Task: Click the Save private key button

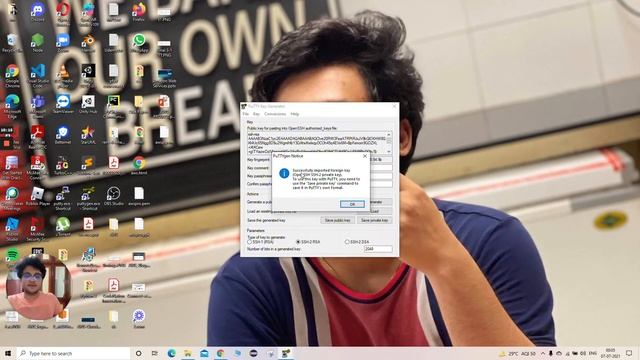Action: point(375,220)
